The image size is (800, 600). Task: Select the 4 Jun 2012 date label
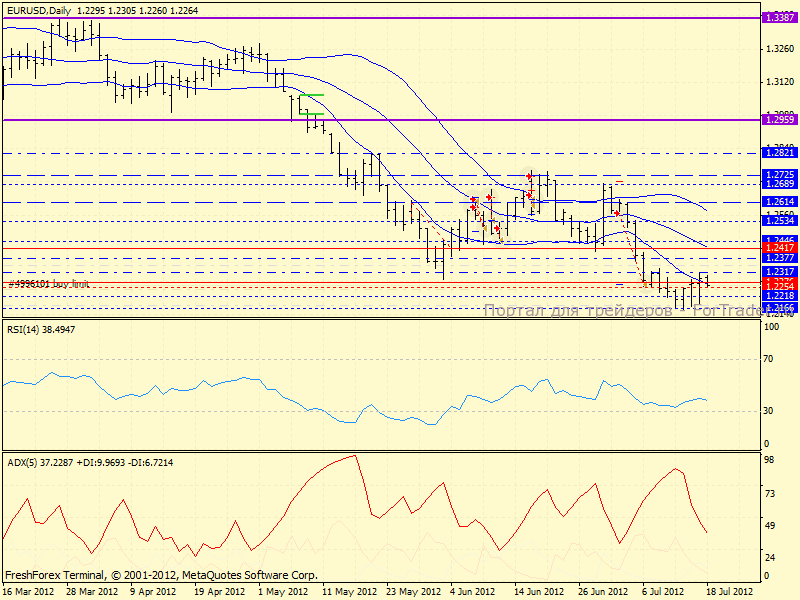coord(472,592)
